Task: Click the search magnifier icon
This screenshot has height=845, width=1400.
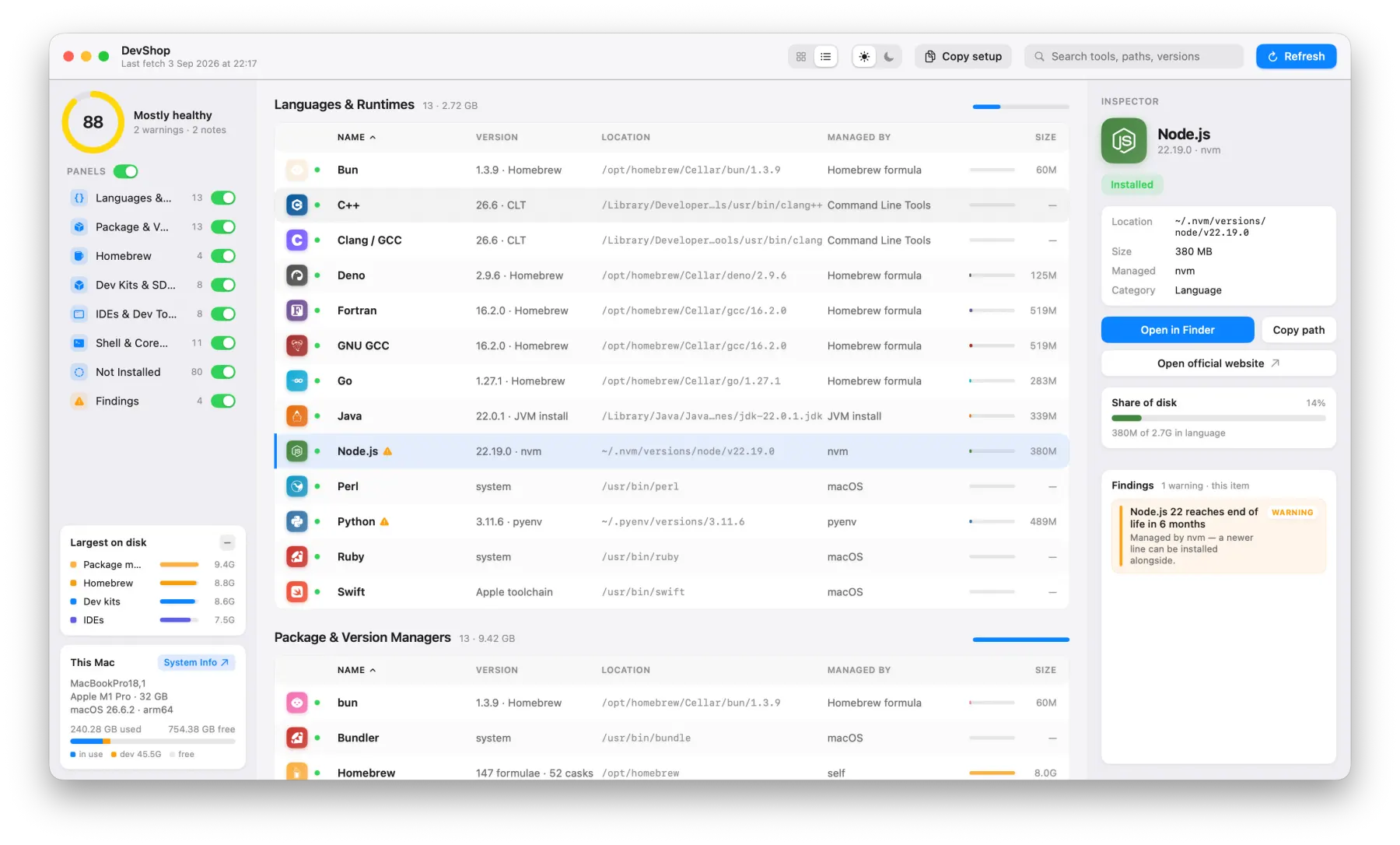Action: (x=1039, y=57)
